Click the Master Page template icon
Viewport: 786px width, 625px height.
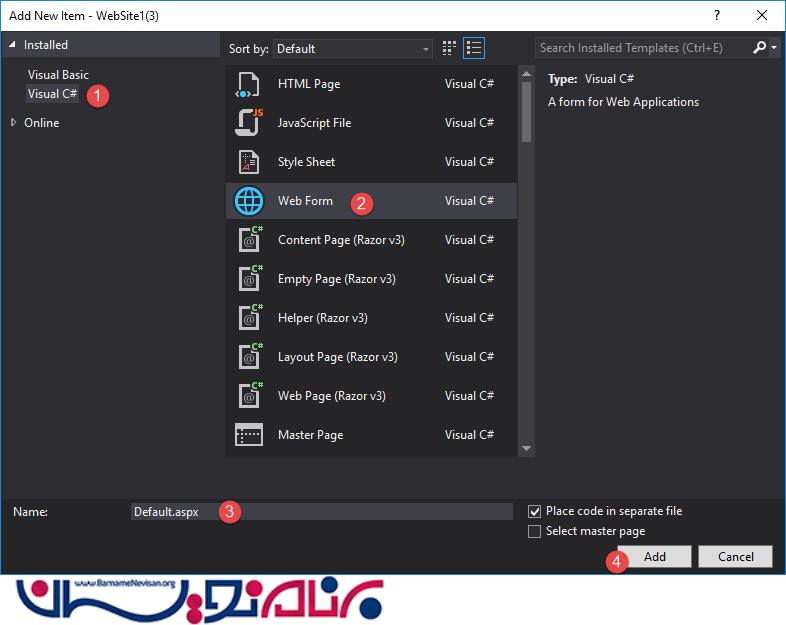point(248,435)
